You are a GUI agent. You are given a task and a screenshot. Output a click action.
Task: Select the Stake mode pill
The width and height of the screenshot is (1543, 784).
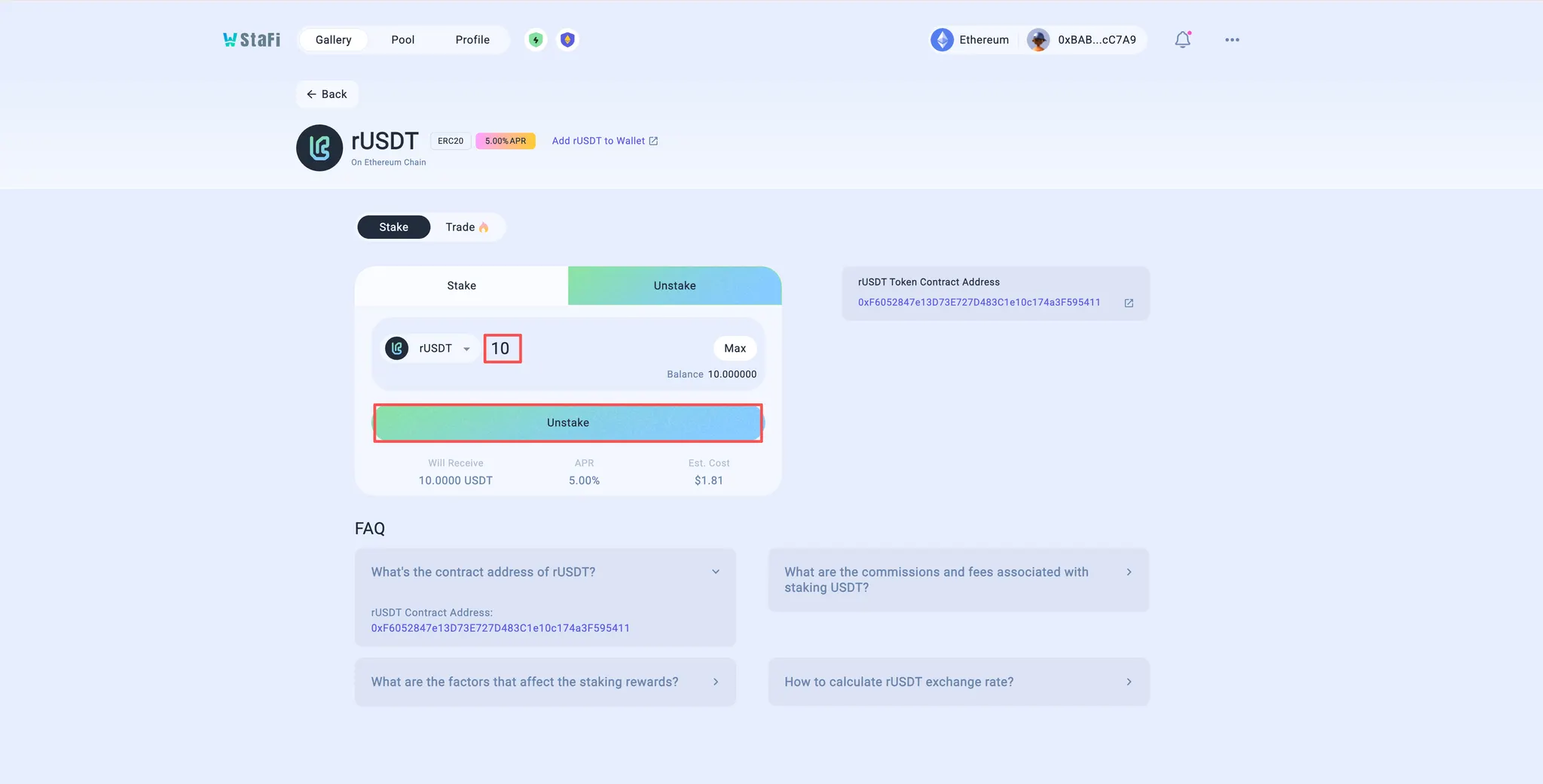(x=393, y=227)
